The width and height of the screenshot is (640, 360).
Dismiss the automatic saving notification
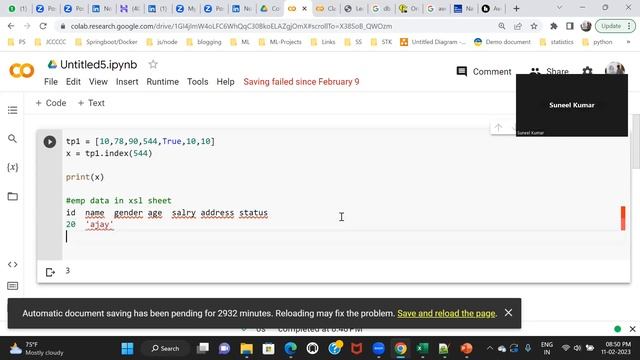click(x=508, y=313)
